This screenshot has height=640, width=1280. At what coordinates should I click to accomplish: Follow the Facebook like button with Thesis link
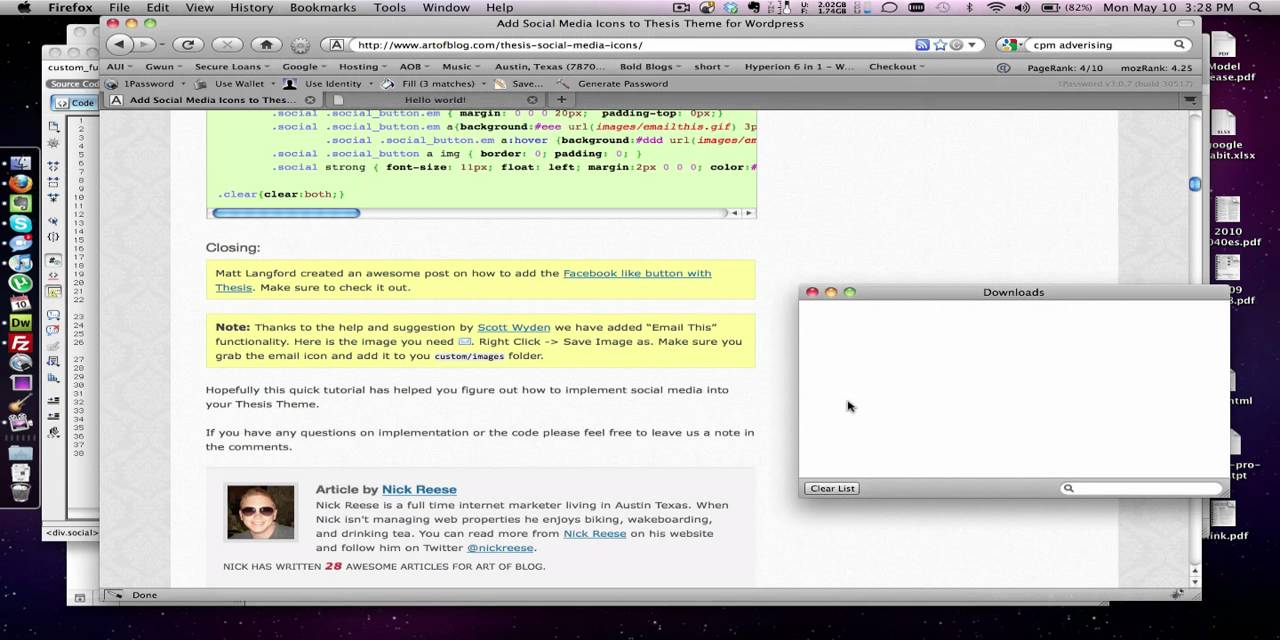click(463, 280)
